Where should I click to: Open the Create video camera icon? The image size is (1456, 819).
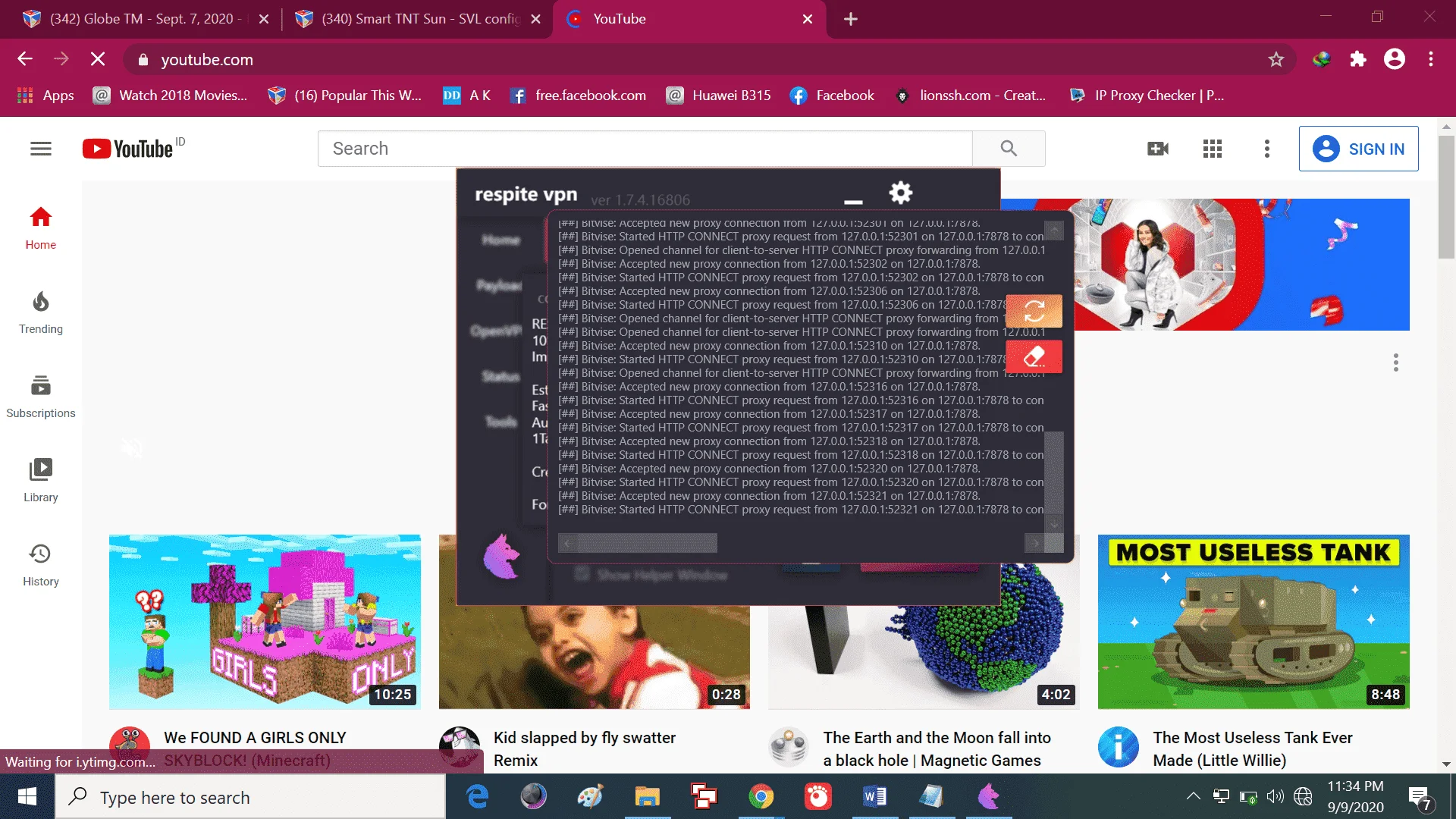coord(1158,149)
